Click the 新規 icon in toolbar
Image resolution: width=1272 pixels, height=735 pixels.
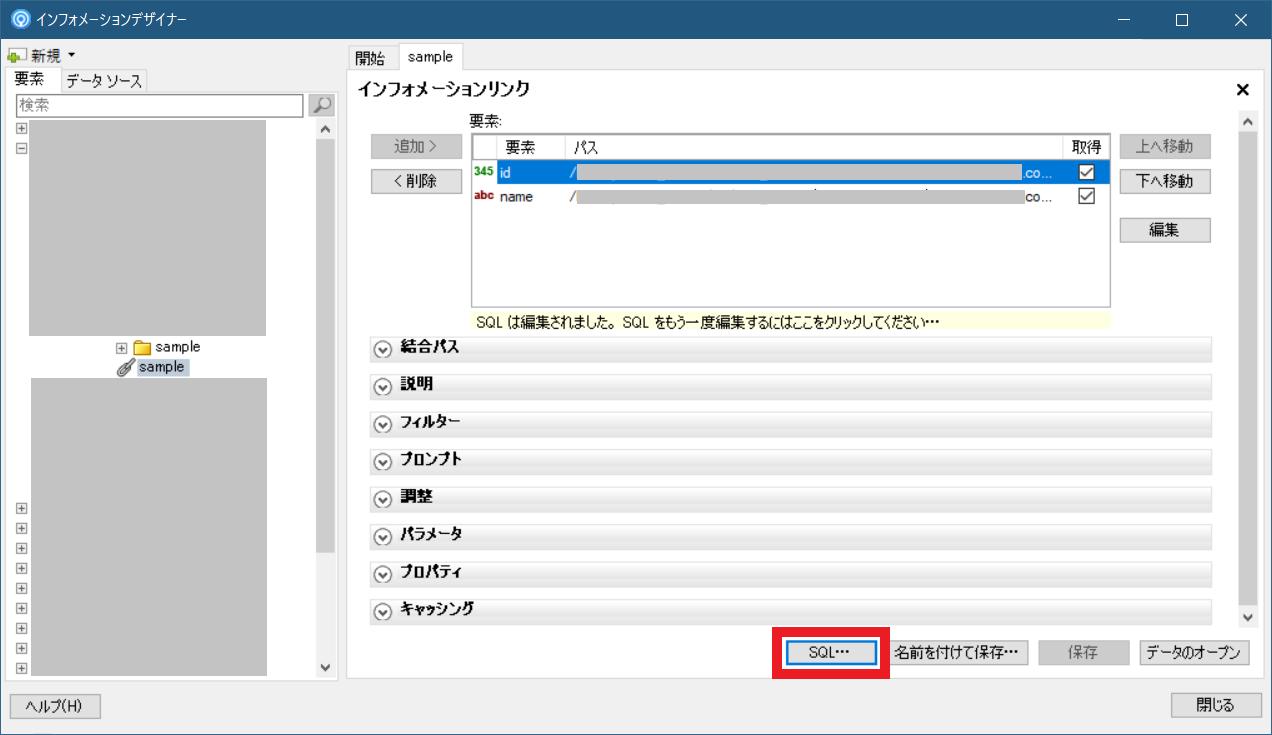pyautogui.click(x=17, y=57)
